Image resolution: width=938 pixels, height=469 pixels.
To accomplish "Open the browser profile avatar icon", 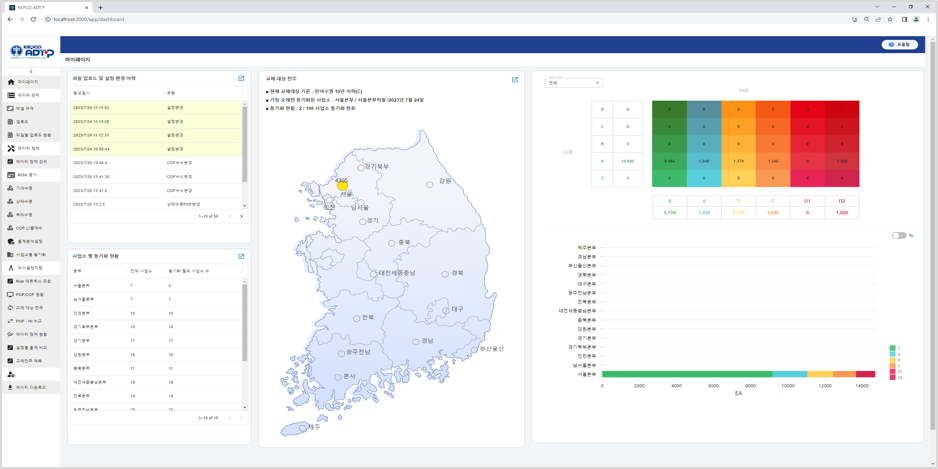I will click(916, 19).
